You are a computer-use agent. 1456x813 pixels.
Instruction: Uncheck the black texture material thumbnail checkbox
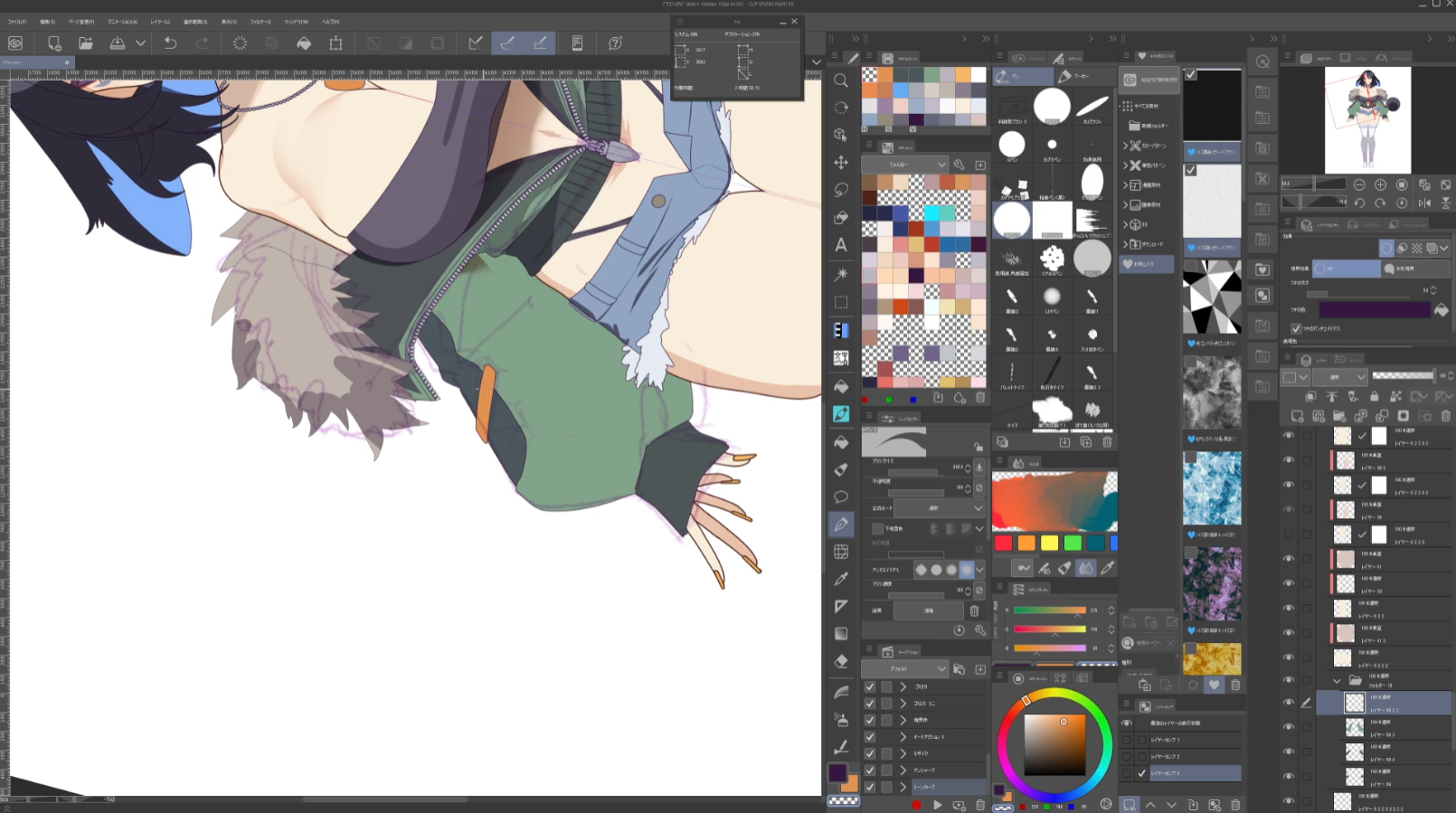[x=1191, y=74]
